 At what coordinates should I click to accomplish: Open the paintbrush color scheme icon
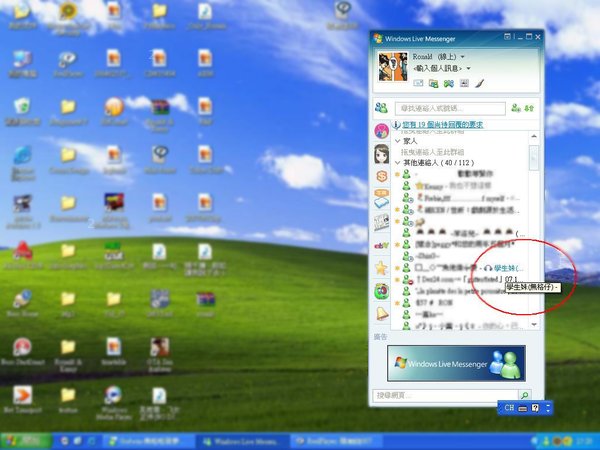(x=479, y=83)
